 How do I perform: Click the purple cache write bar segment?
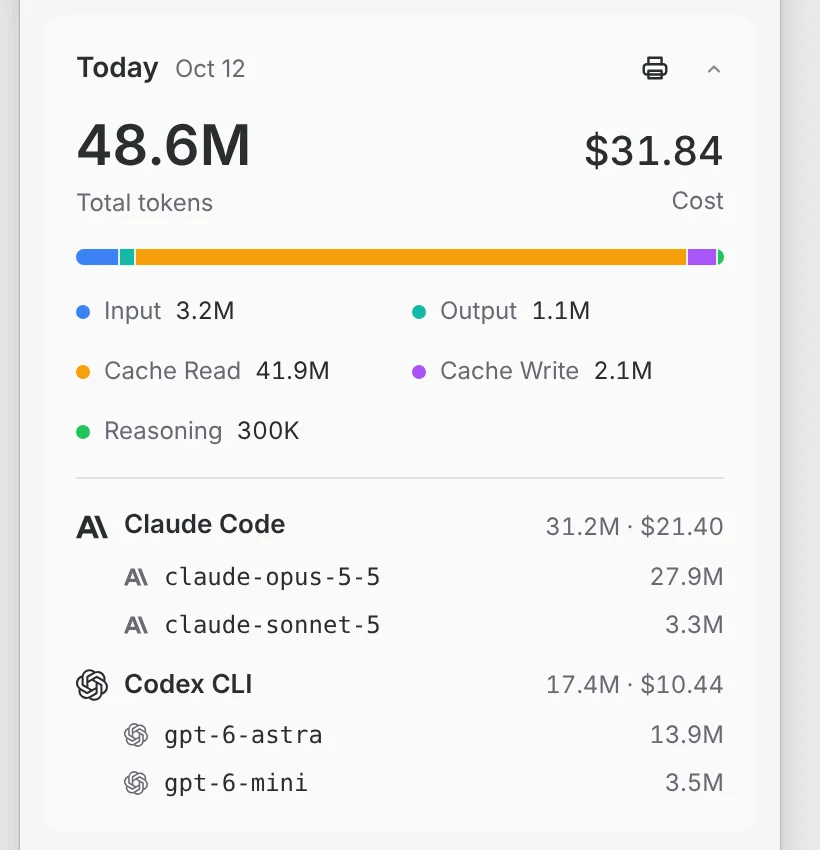(x=702, y=257)
